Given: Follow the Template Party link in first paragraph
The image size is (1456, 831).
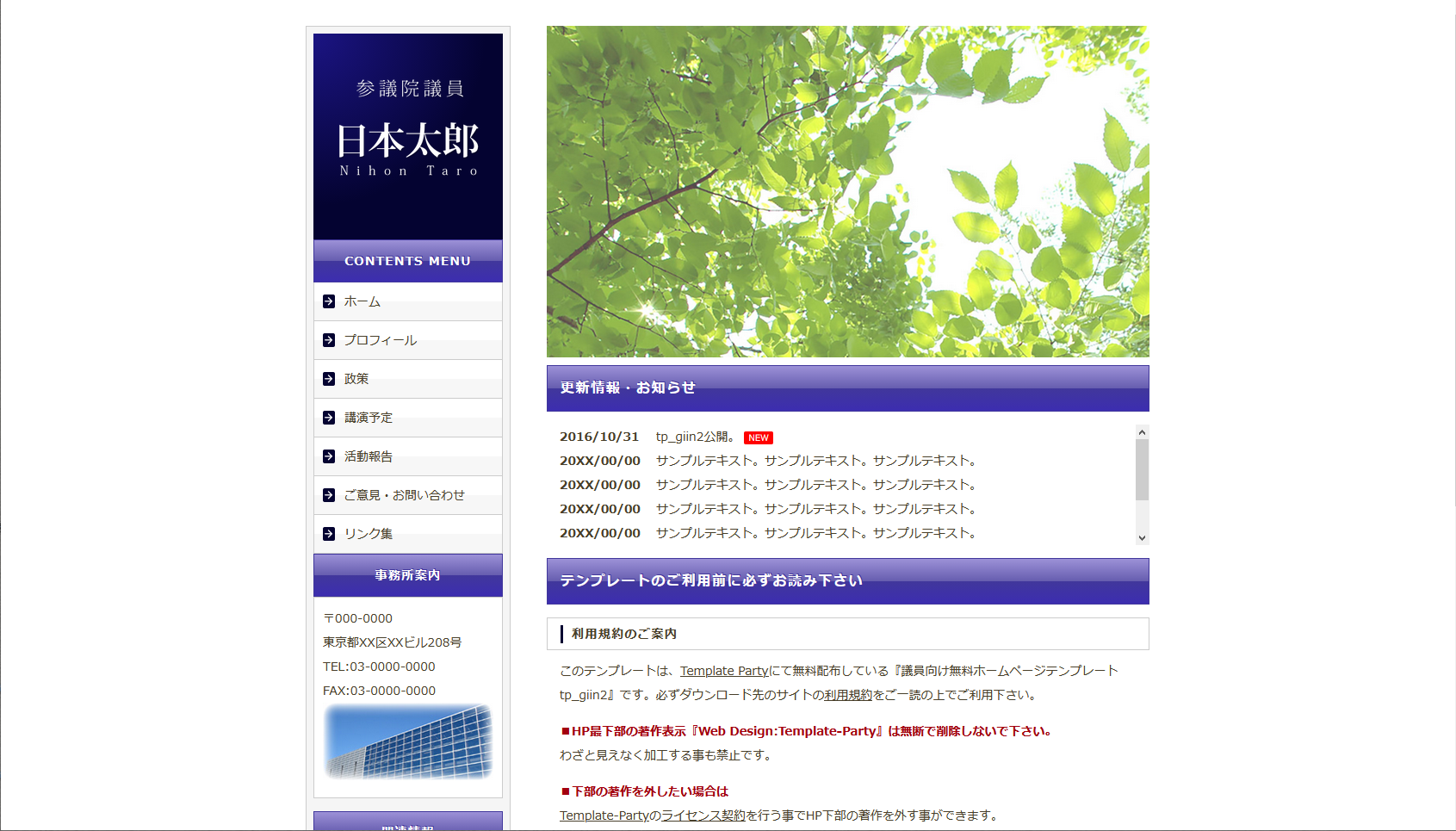Looking at the screenshot, I should click(724, 671).
